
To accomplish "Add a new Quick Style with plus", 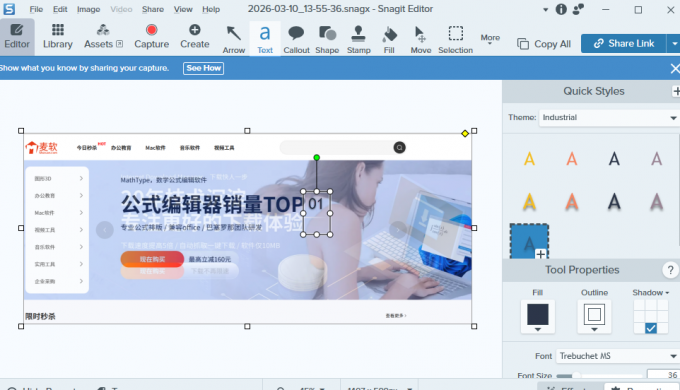I will click(x=676, y=91).
